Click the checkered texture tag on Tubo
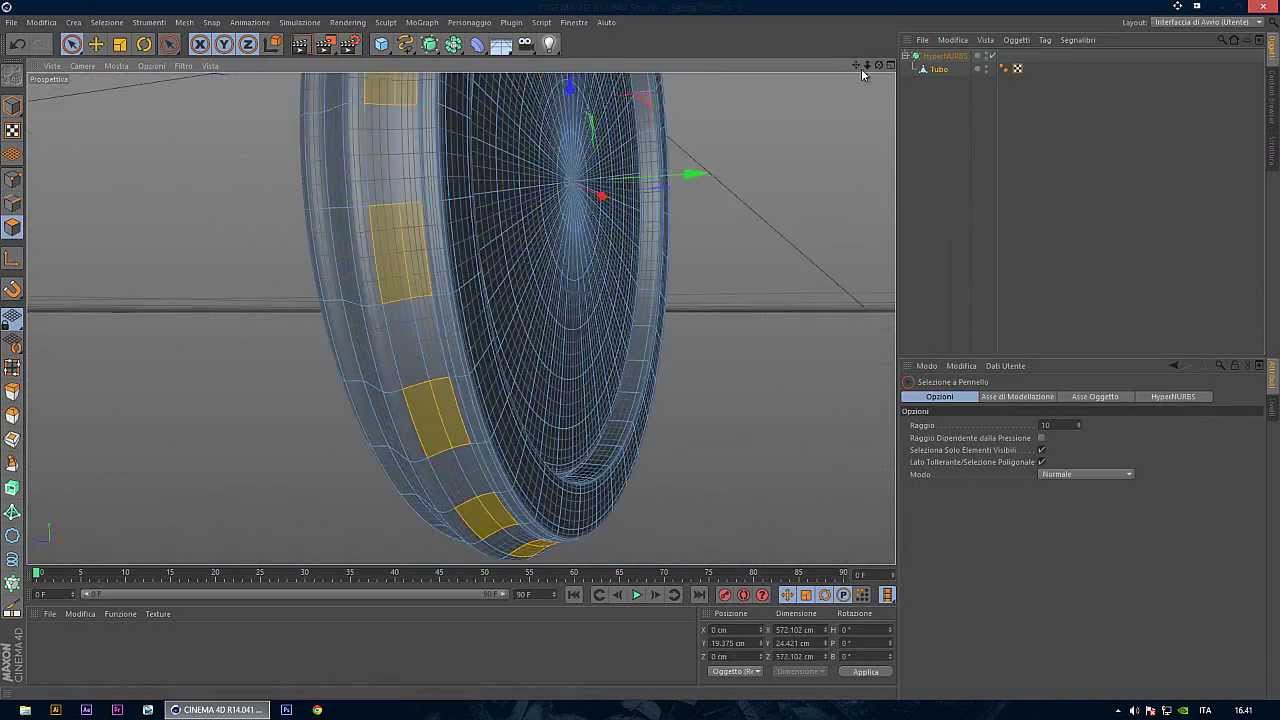 [1017, 69]
